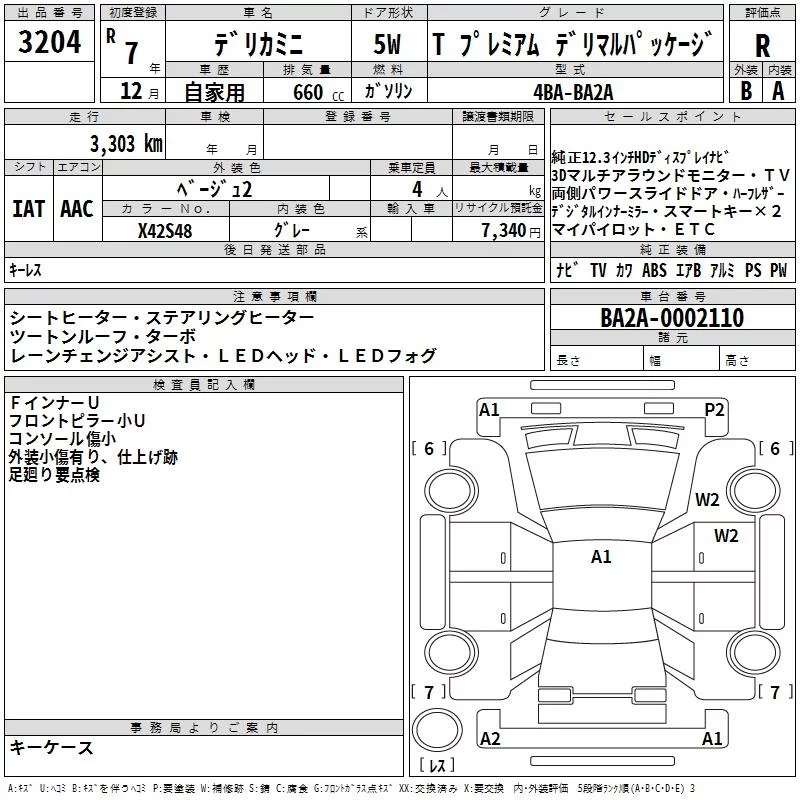
Task: Select inspector remark フロントピラー小U
Action: pos(77,421)
